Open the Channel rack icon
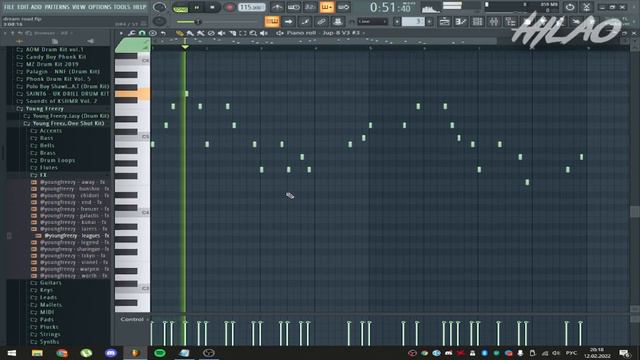The image size is (640, 360). point(477,22)
